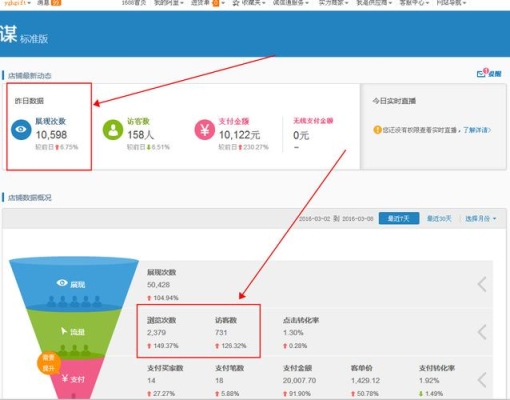Screen dimensions: 510x400
Task: Click the 了解详情 link
Action: [477, 130]
